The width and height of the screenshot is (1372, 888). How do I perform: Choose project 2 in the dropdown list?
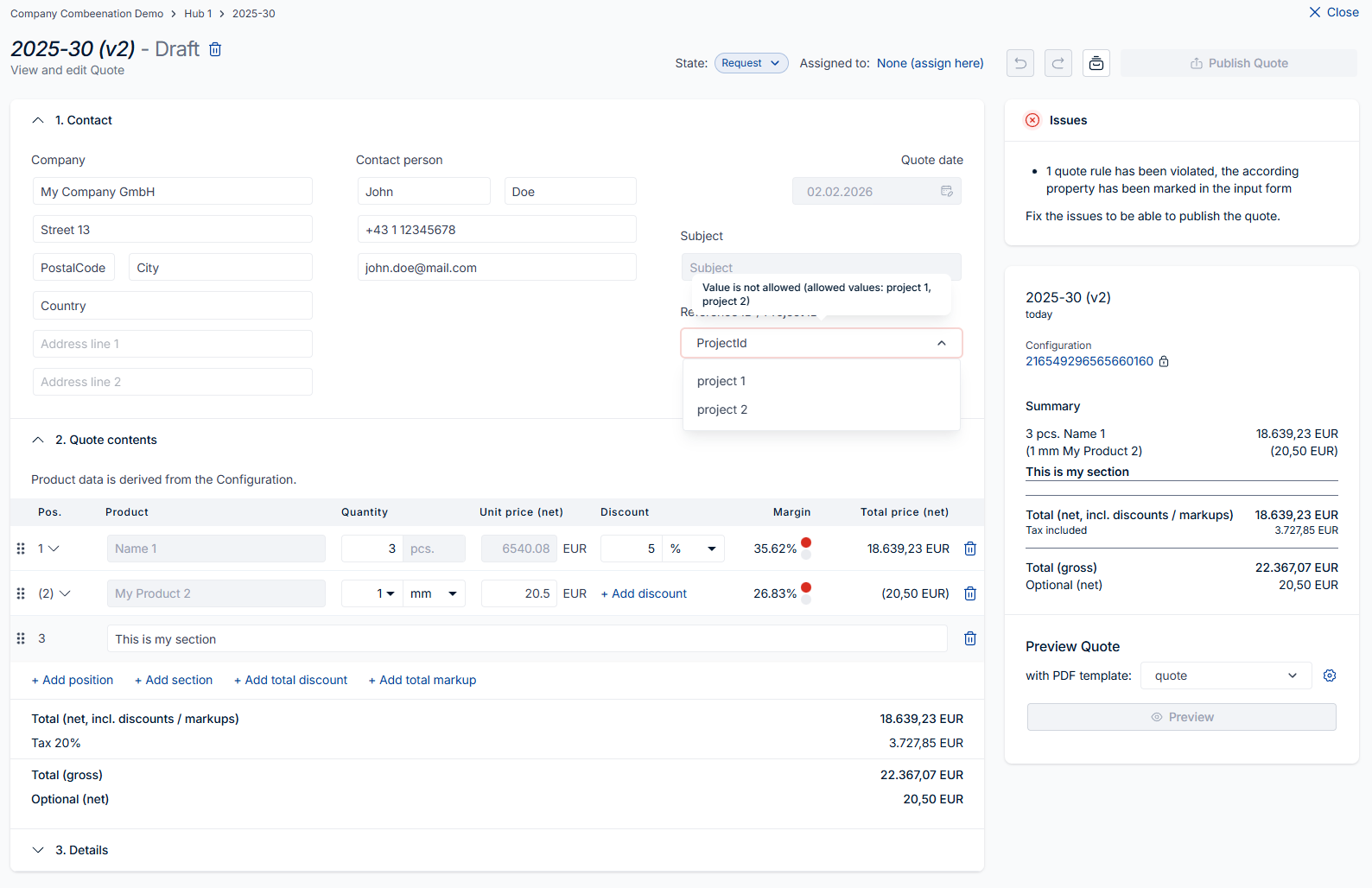pyautogui.click(x=722, y=409)
